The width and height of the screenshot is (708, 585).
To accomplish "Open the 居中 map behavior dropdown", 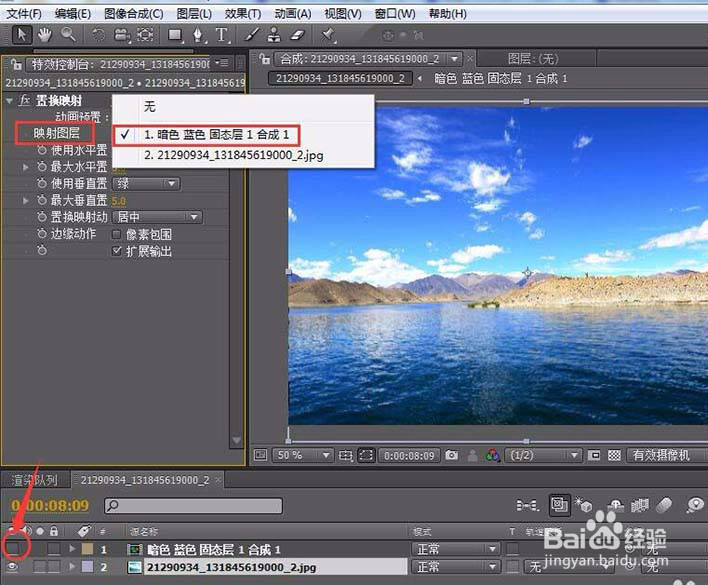I will pyautogui.click(x=157, y=217).
